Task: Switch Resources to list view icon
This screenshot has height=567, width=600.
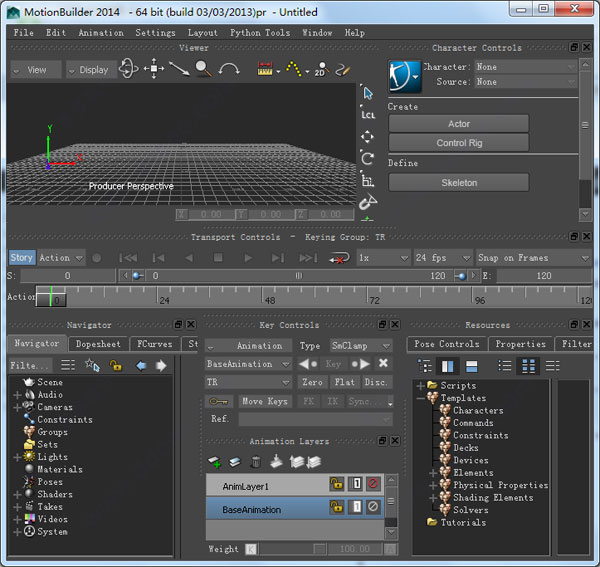Action: click(504, 366)
